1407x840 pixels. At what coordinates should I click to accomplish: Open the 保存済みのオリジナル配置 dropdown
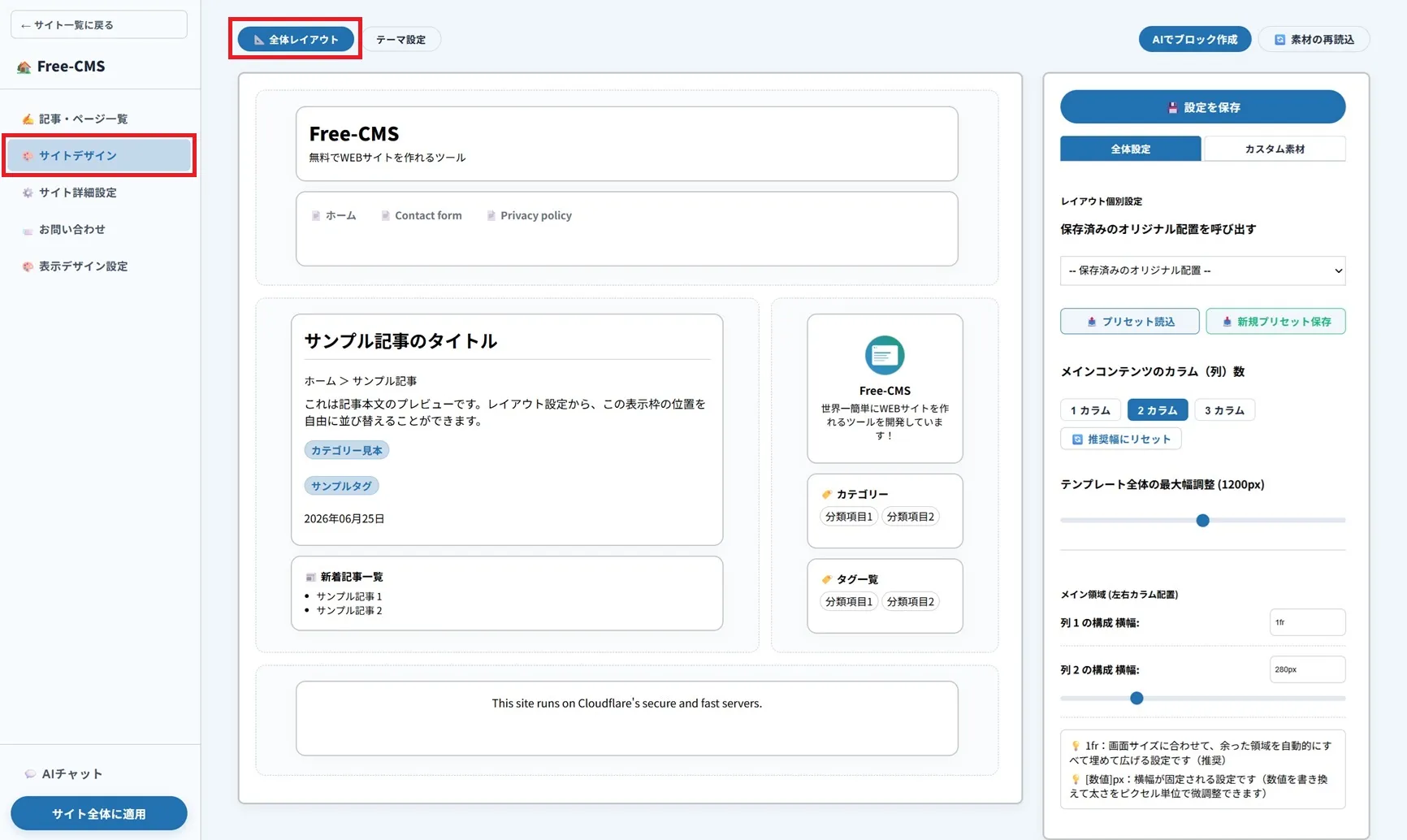point(1202,271)
